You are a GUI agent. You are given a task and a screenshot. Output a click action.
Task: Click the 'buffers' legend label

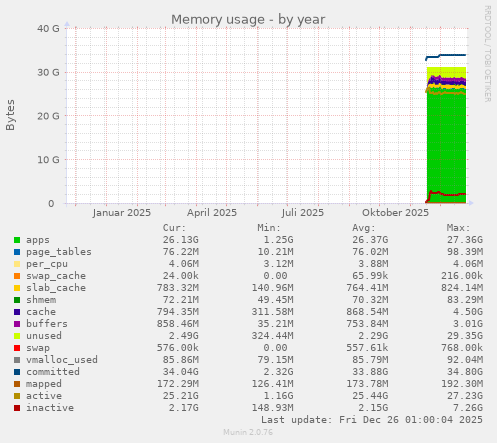point(47,324)
